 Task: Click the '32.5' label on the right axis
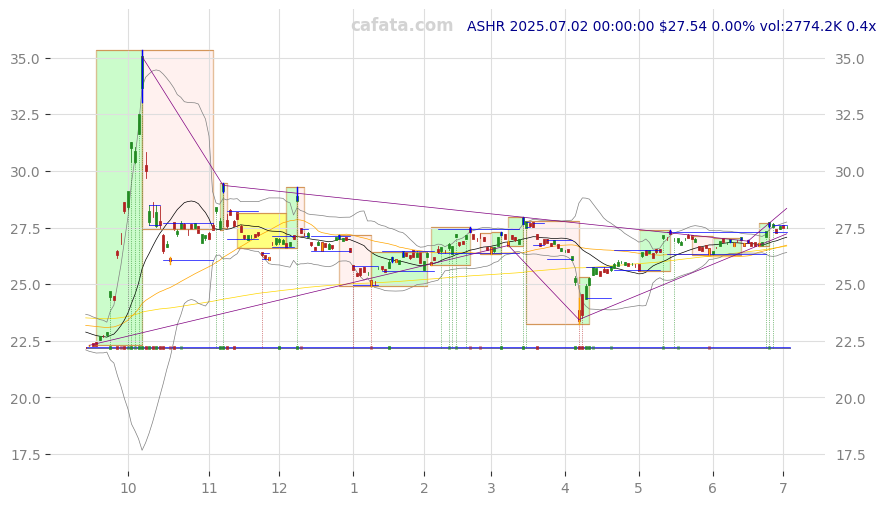(850, 115)
